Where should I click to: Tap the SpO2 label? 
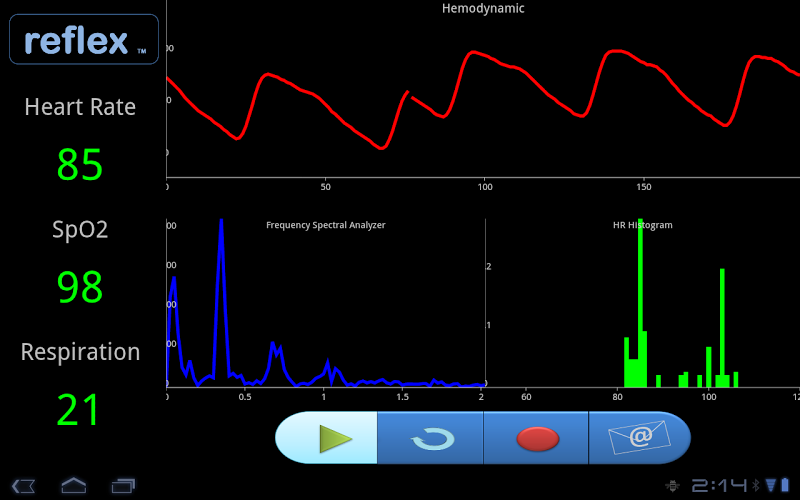coord(80,230)
